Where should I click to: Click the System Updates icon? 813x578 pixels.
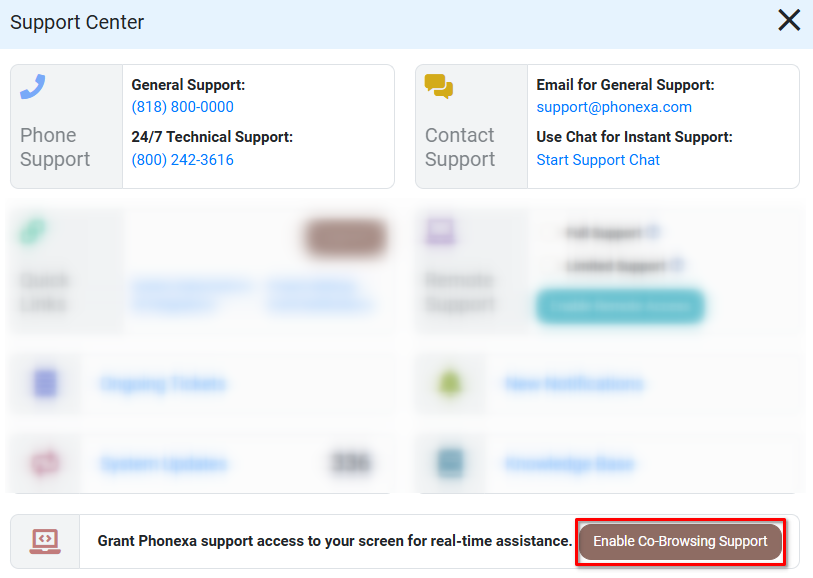point(45,463)
